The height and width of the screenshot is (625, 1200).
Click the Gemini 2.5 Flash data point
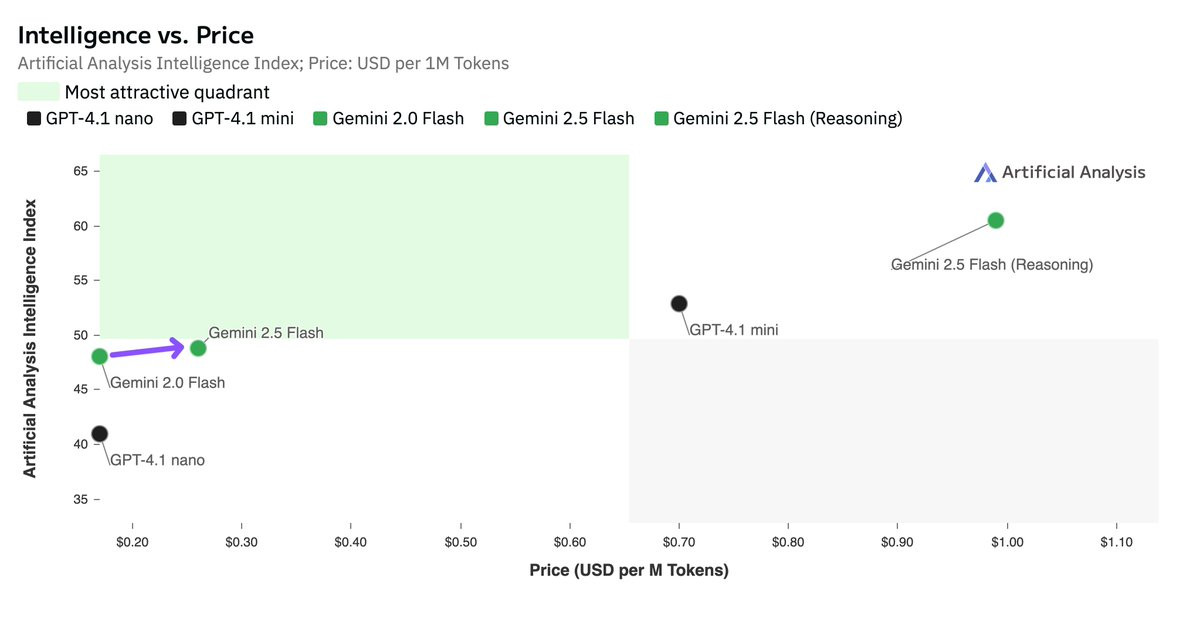[x=198, y=348]
